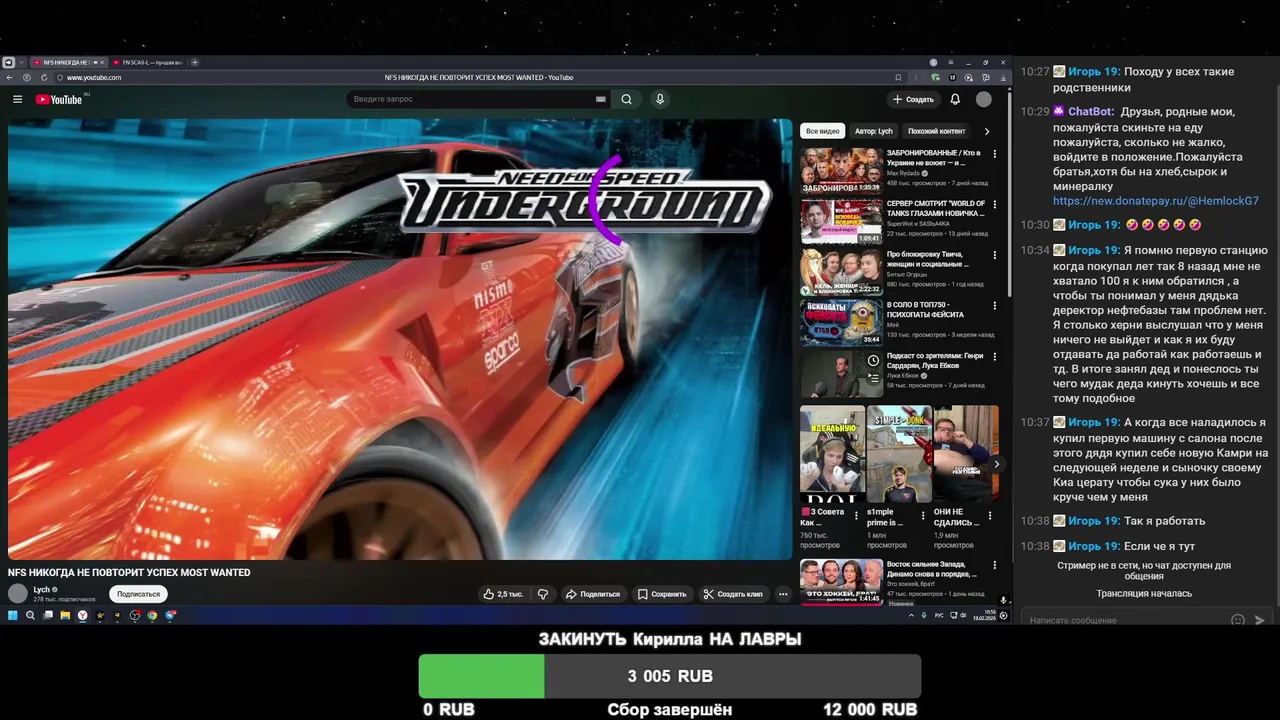Viewport: 1280px width, 720px height.
Task: Click the Написать сообщение chat input
Action: coord(1123,620)
